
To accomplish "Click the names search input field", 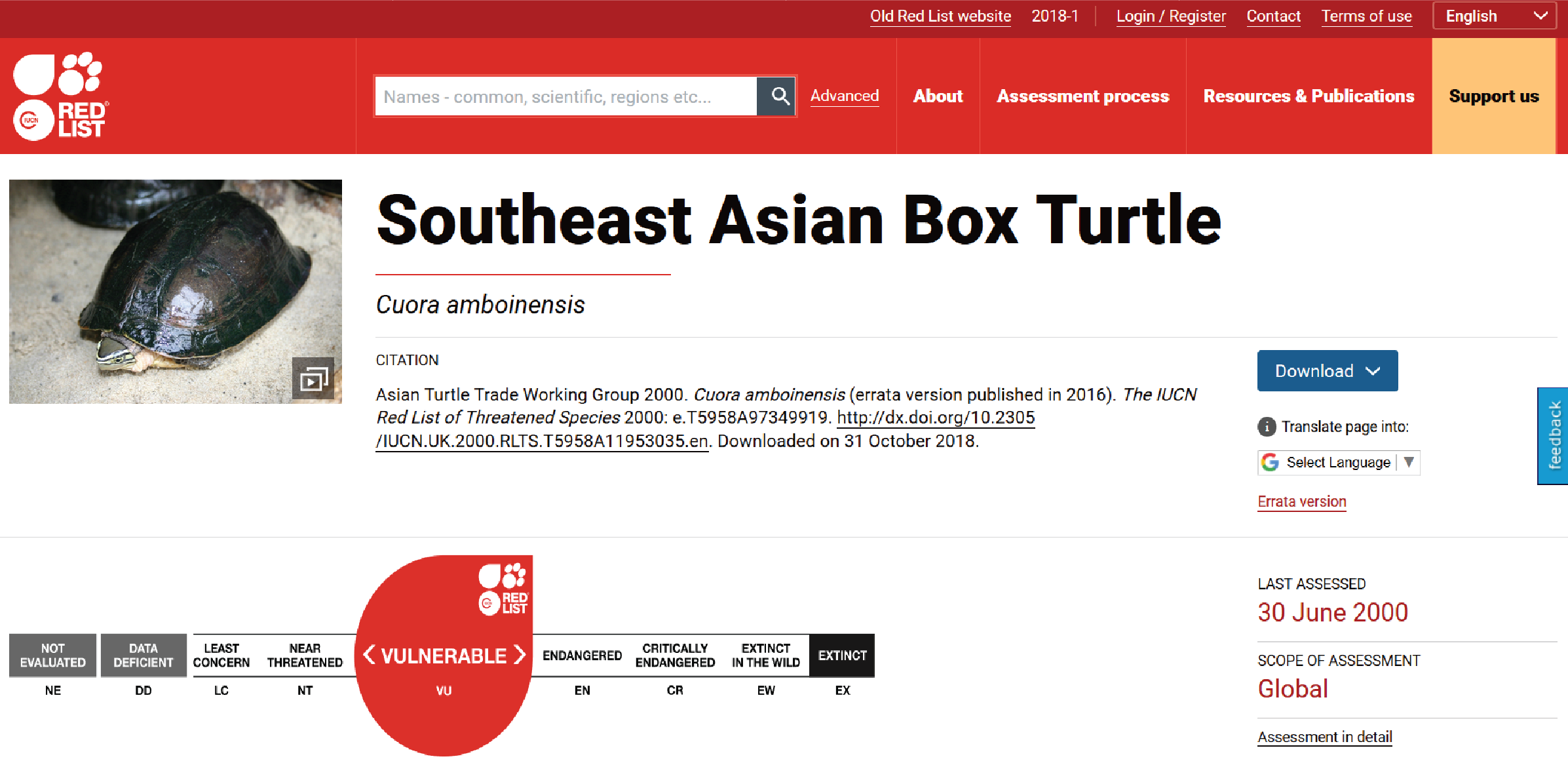I will coord(565,96).
